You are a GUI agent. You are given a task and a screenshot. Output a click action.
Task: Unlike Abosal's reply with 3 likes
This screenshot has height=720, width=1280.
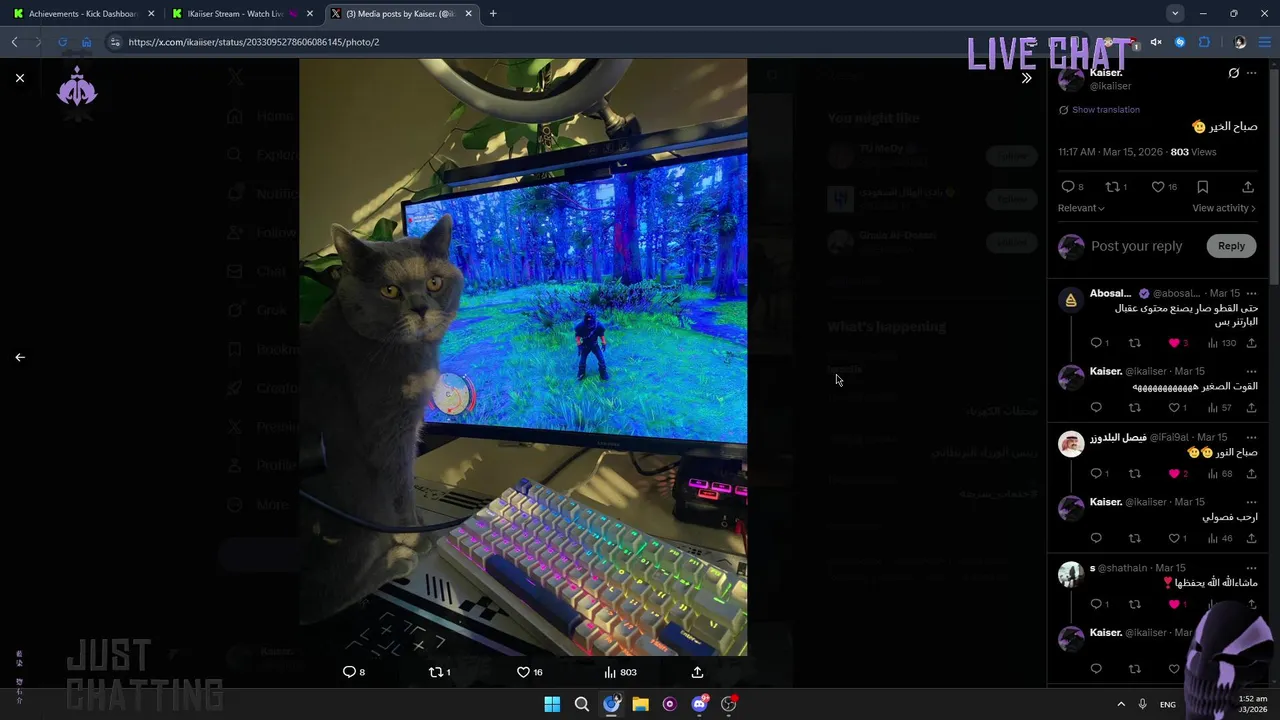(x=1174, y=343)
